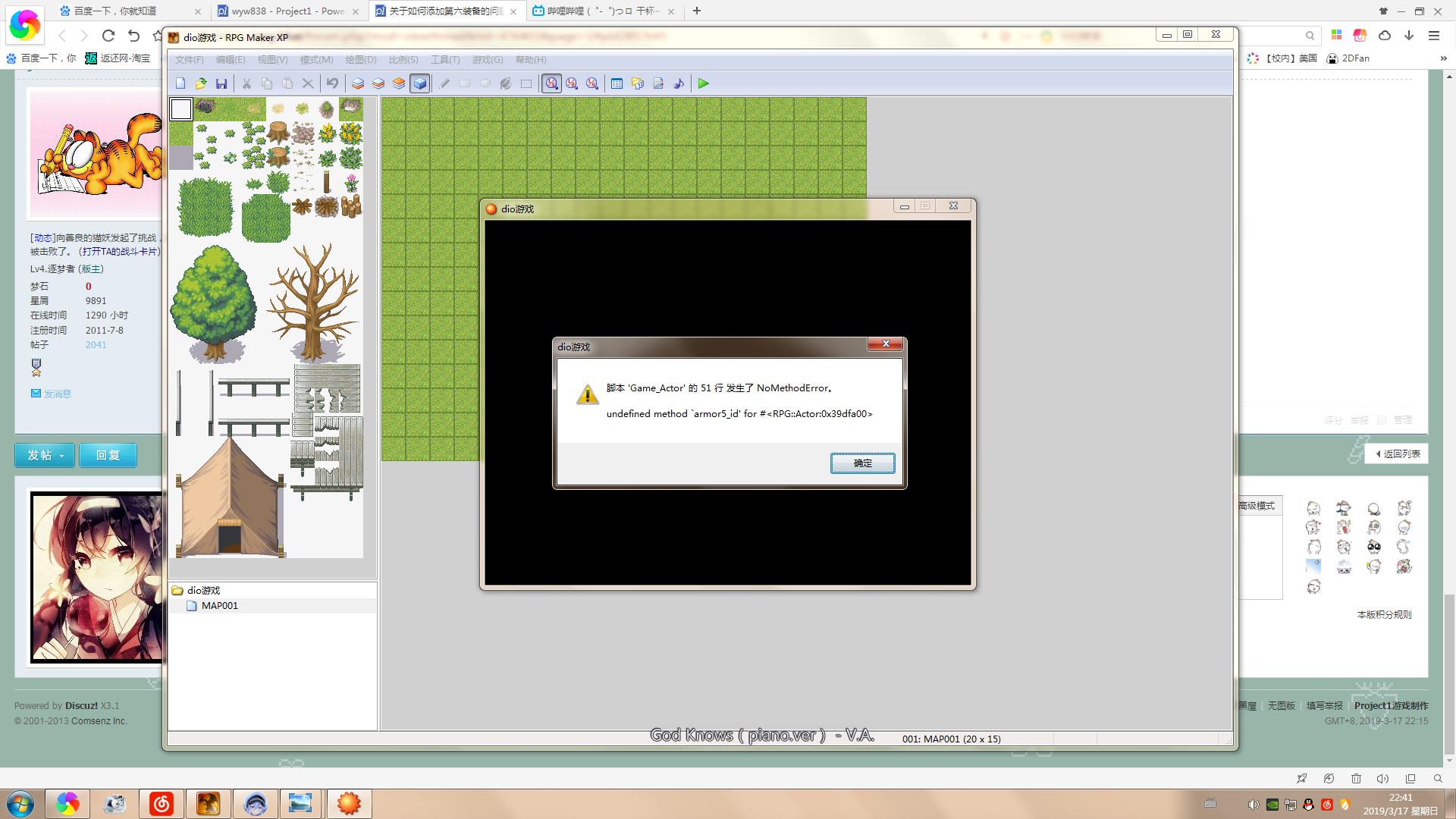Open the Database icon
This screenshot has height=819, width=1456.
point(617,83)
